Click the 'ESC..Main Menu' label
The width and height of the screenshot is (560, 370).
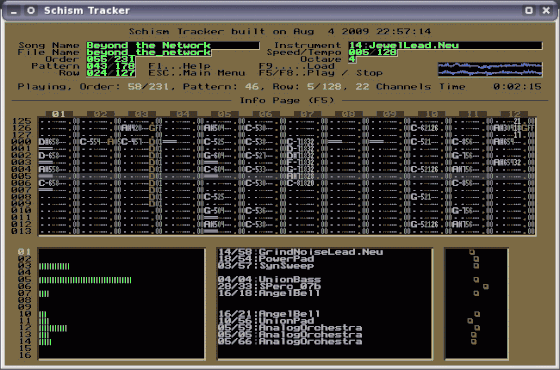(x=197, y=73)
